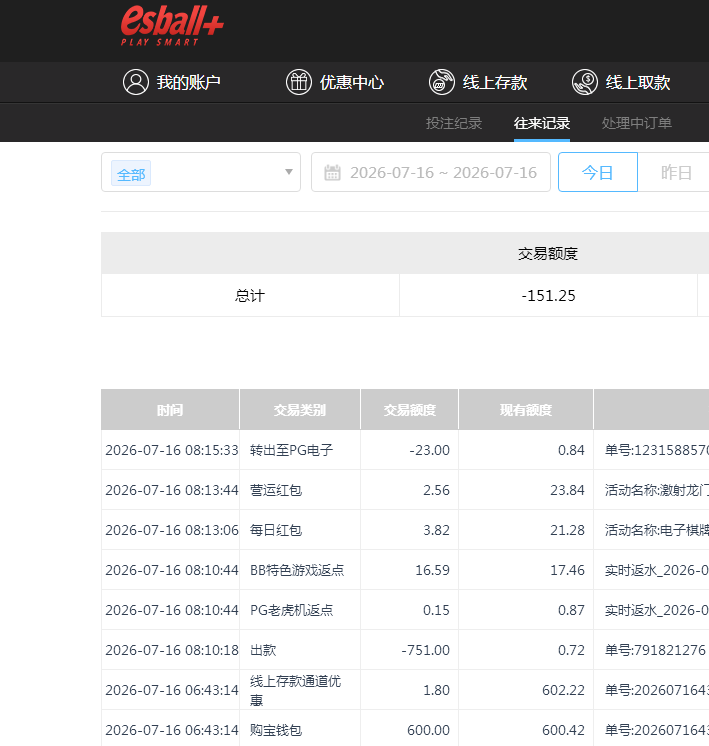Select the 昨日 date button
Viewport: 709px width, 746px height.
click(x=676, y=172)
